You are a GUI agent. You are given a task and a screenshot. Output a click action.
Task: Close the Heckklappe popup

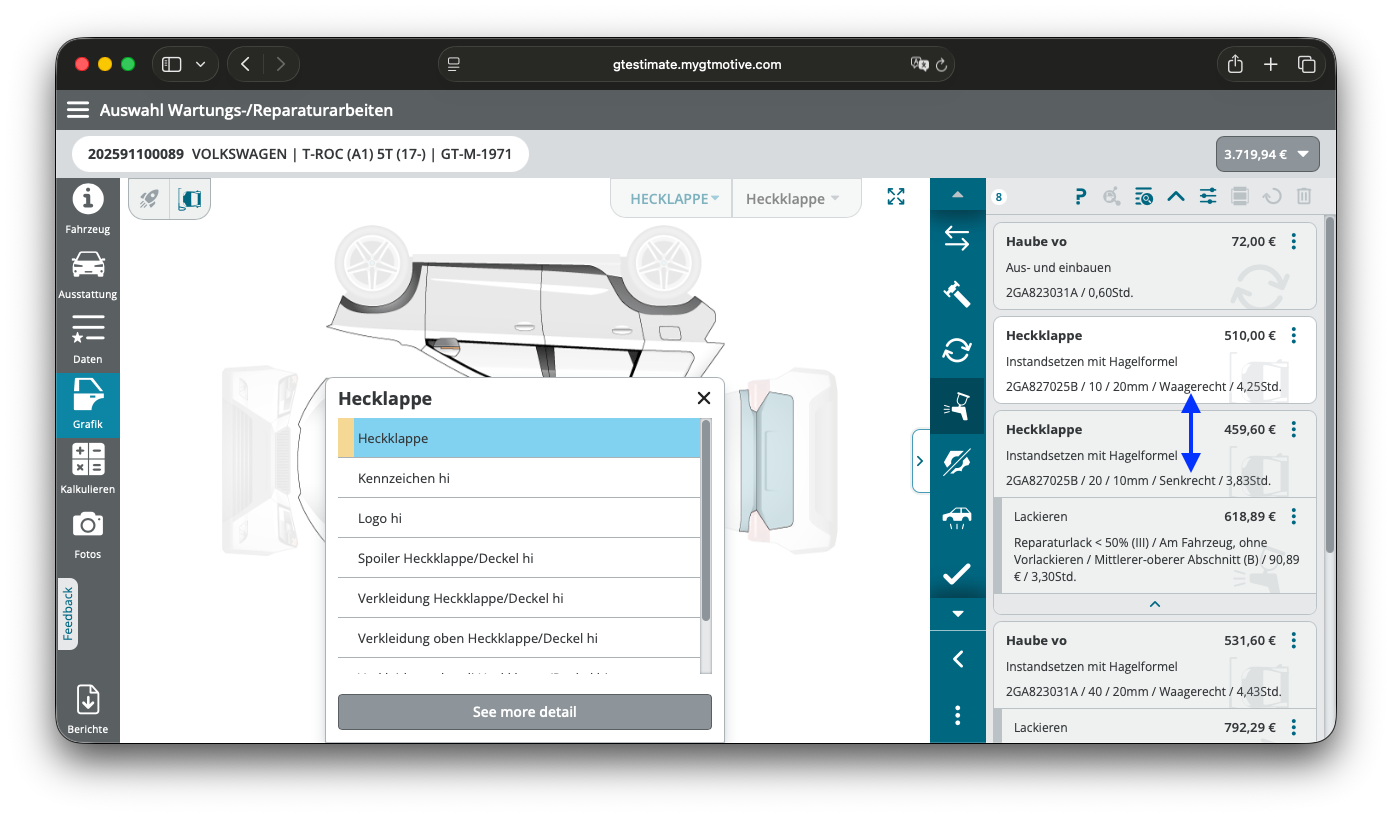coord(704,398)
